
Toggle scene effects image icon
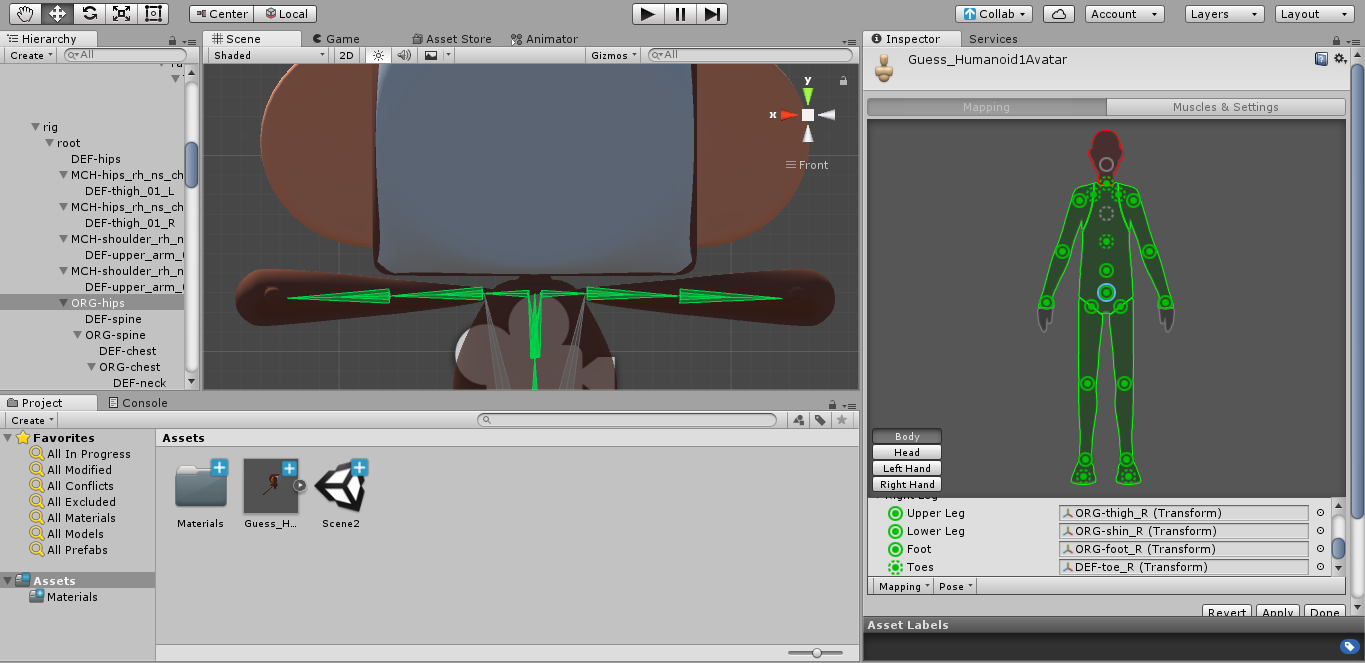tap(431, 56)
